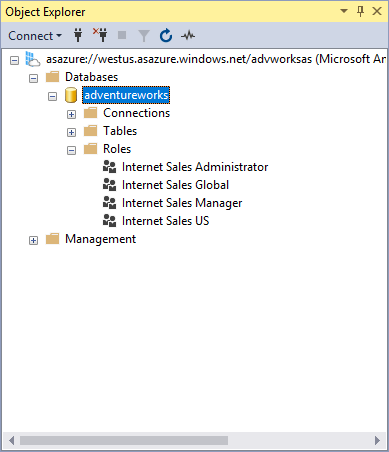Click the Stop square icon
Image resolution: width=389 pixels, height=452 pixels.
122,35
